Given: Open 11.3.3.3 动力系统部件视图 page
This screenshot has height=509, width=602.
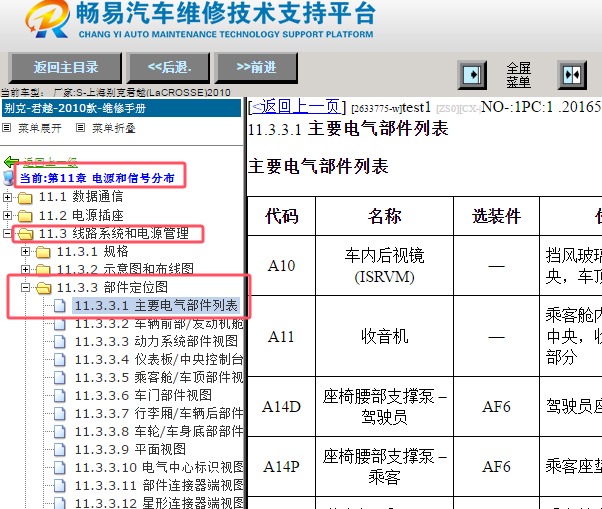Looking at the screenshot, I should (156, 341).
